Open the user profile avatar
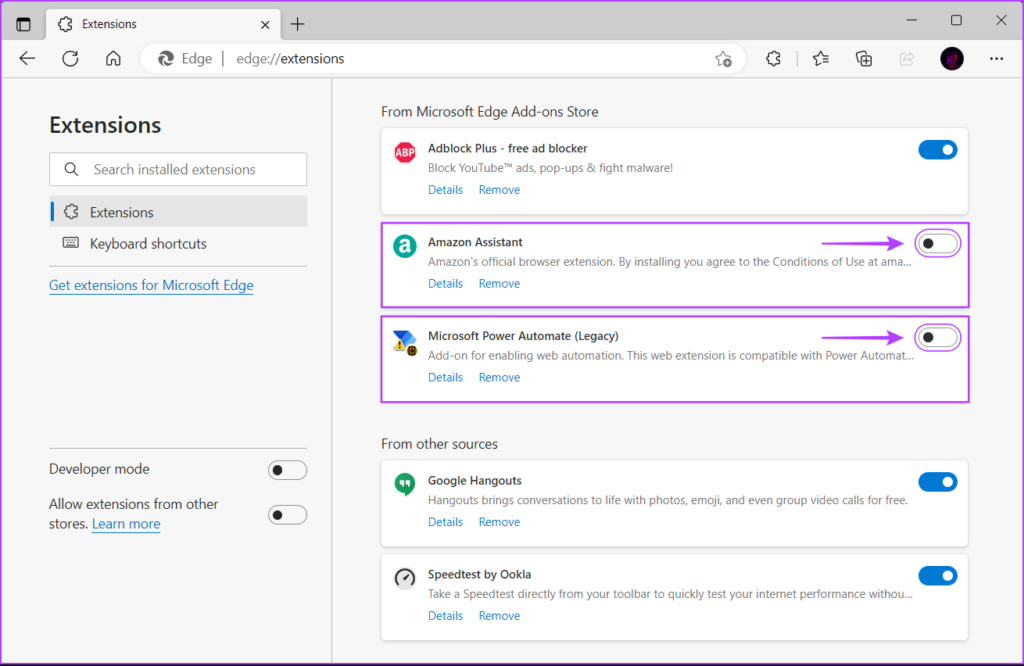The width and height of the screenshot is (1024, 666). (952, 59)
